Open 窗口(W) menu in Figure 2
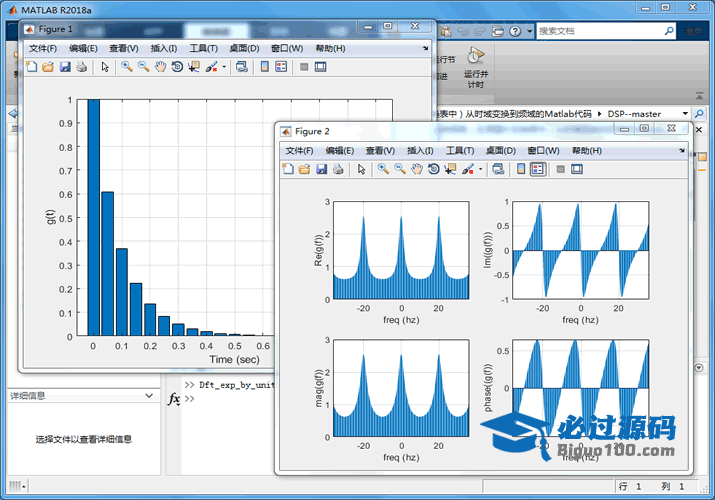Image resolution: width=715 pixels, height=500 pixels. 543,150
